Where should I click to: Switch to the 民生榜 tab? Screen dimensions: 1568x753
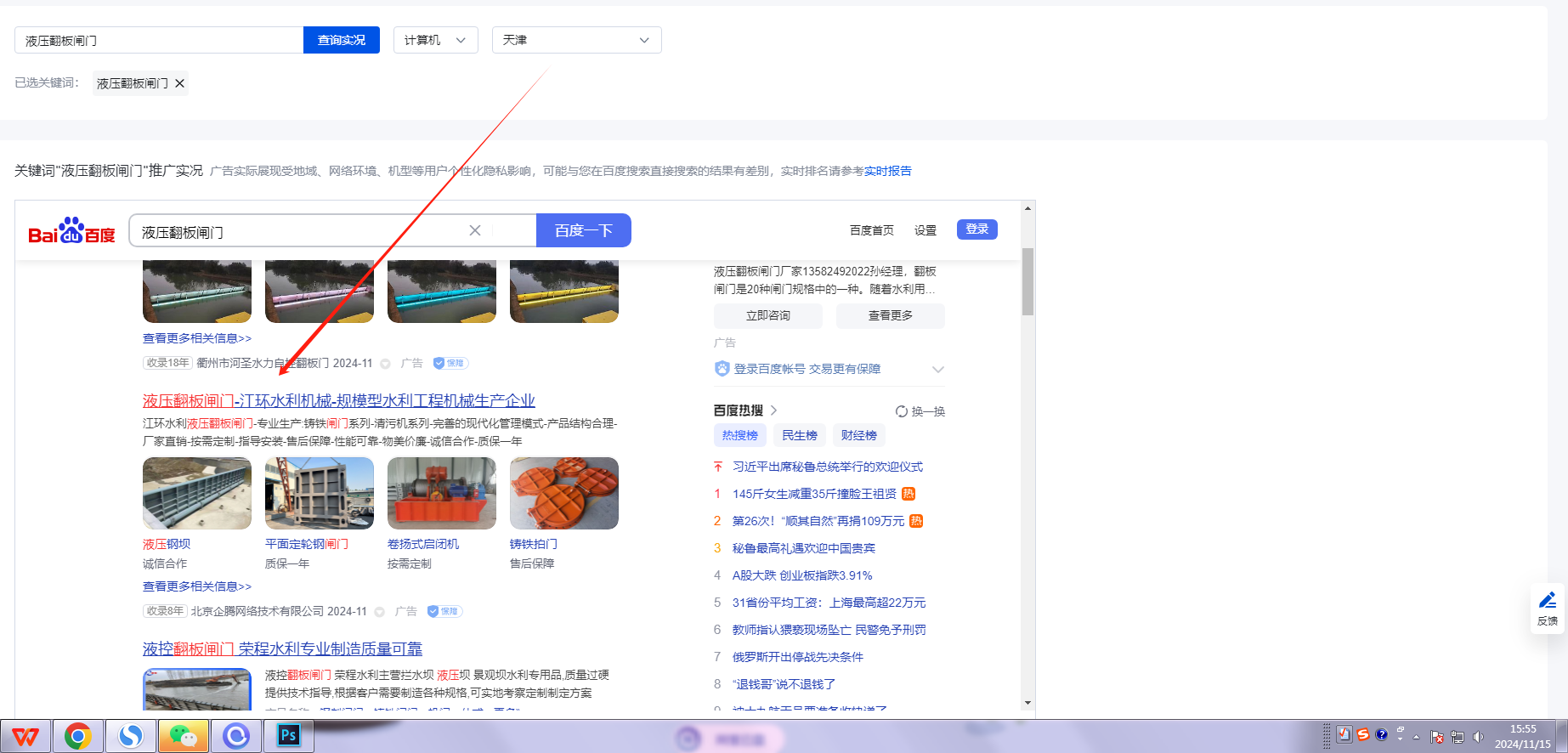[x=799, y=435]
